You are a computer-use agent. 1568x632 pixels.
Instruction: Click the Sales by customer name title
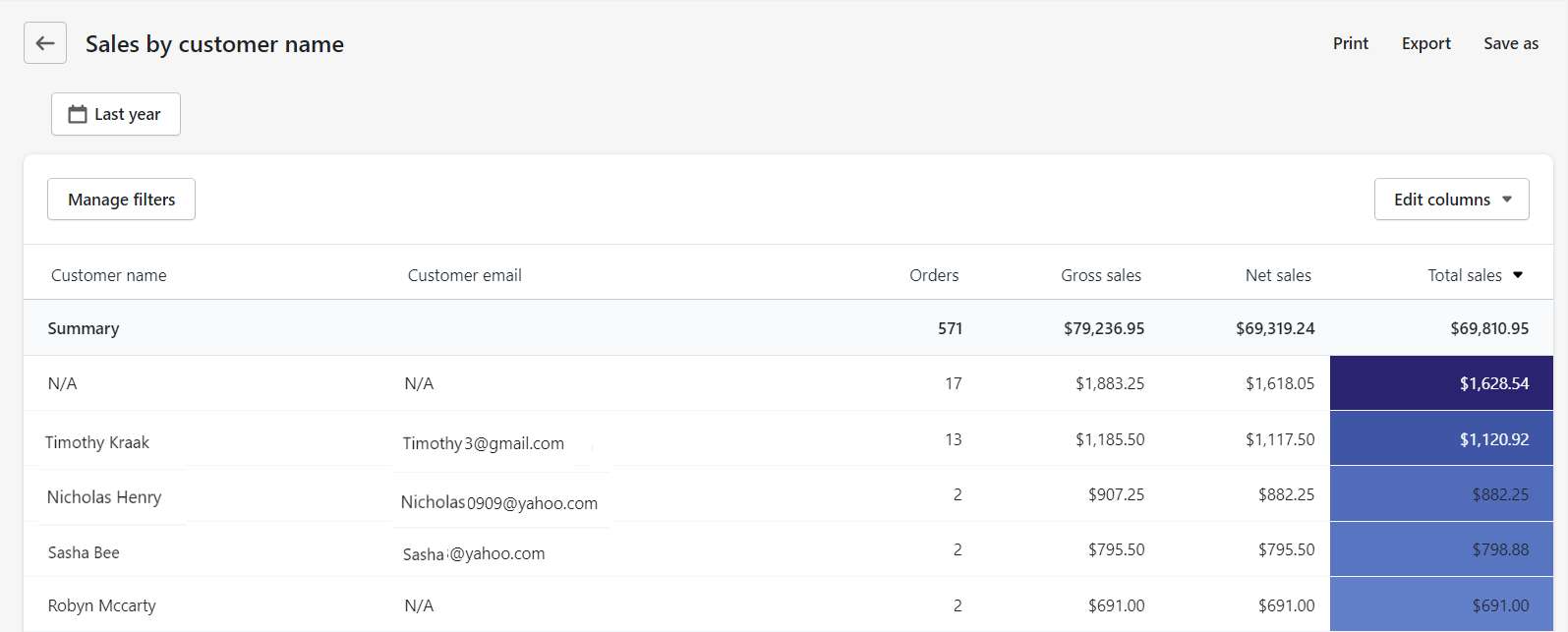214,44
